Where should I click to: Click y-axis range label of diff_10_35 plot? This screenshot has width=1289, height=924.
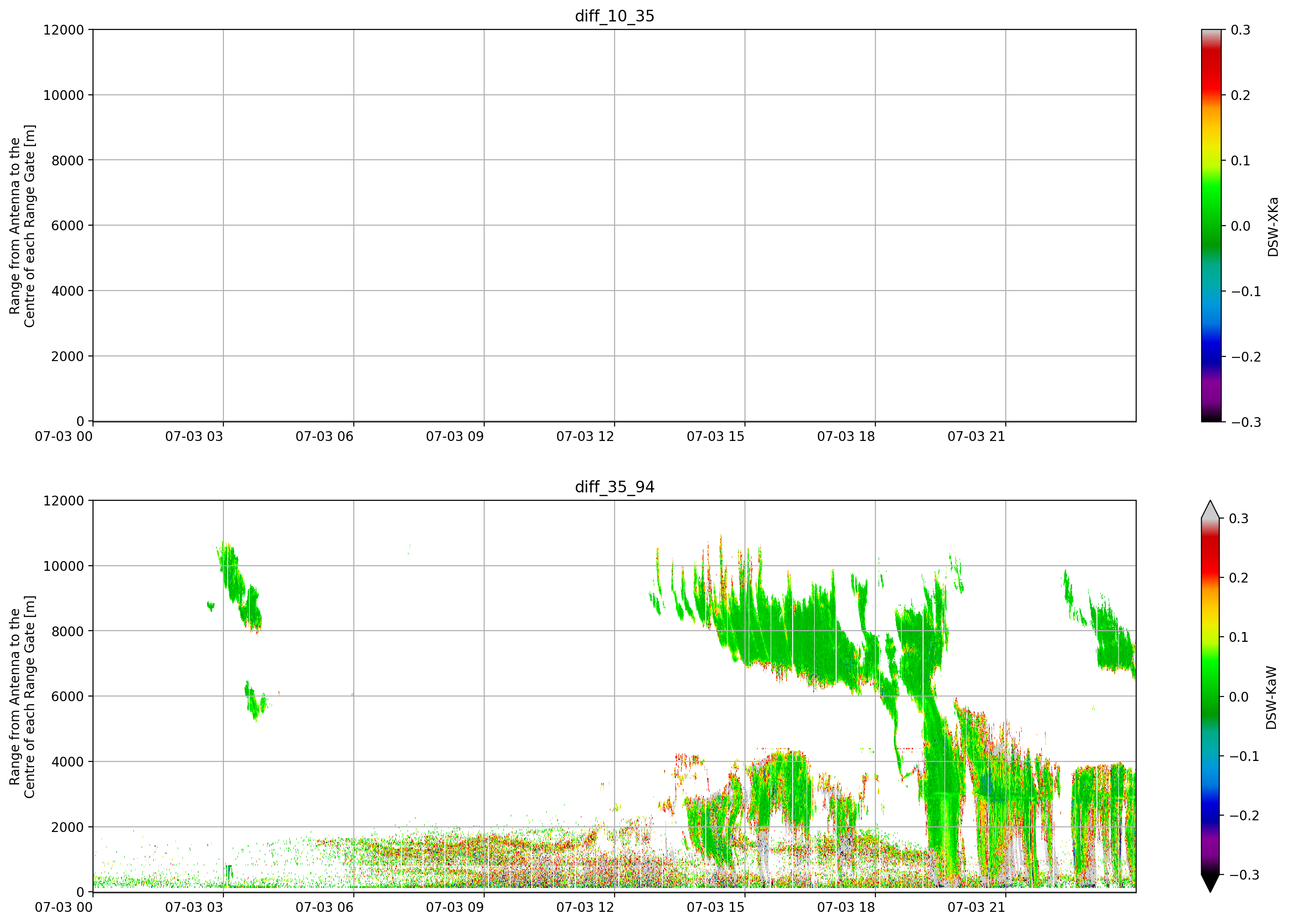[22, 226]
